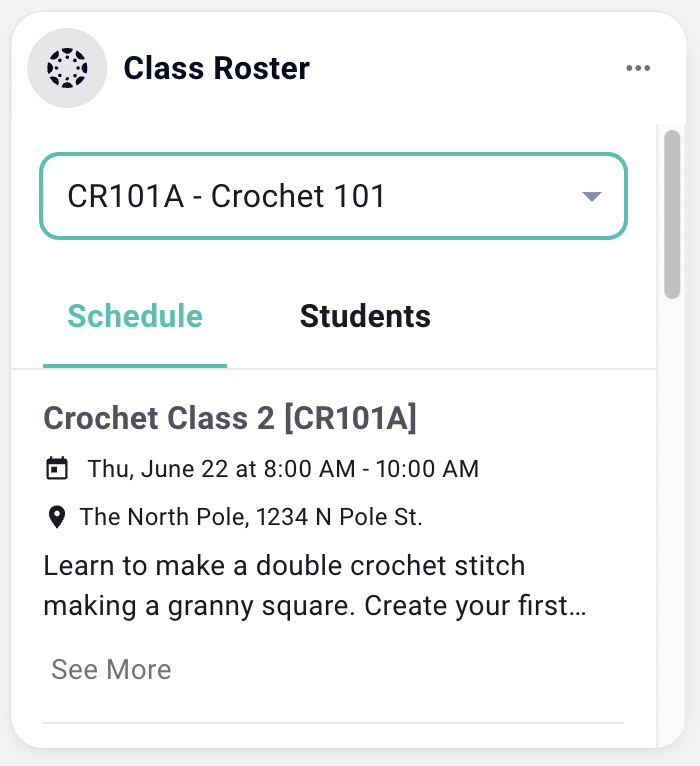Click the Class Roster title
This screenshot has height=766, width=700.
[216, 68]
